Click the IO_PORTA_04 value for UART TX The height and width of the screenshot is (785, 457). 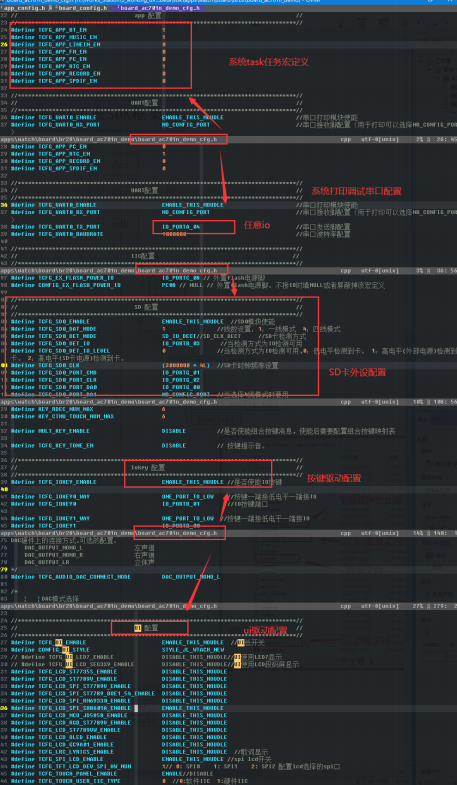[181, 227]
